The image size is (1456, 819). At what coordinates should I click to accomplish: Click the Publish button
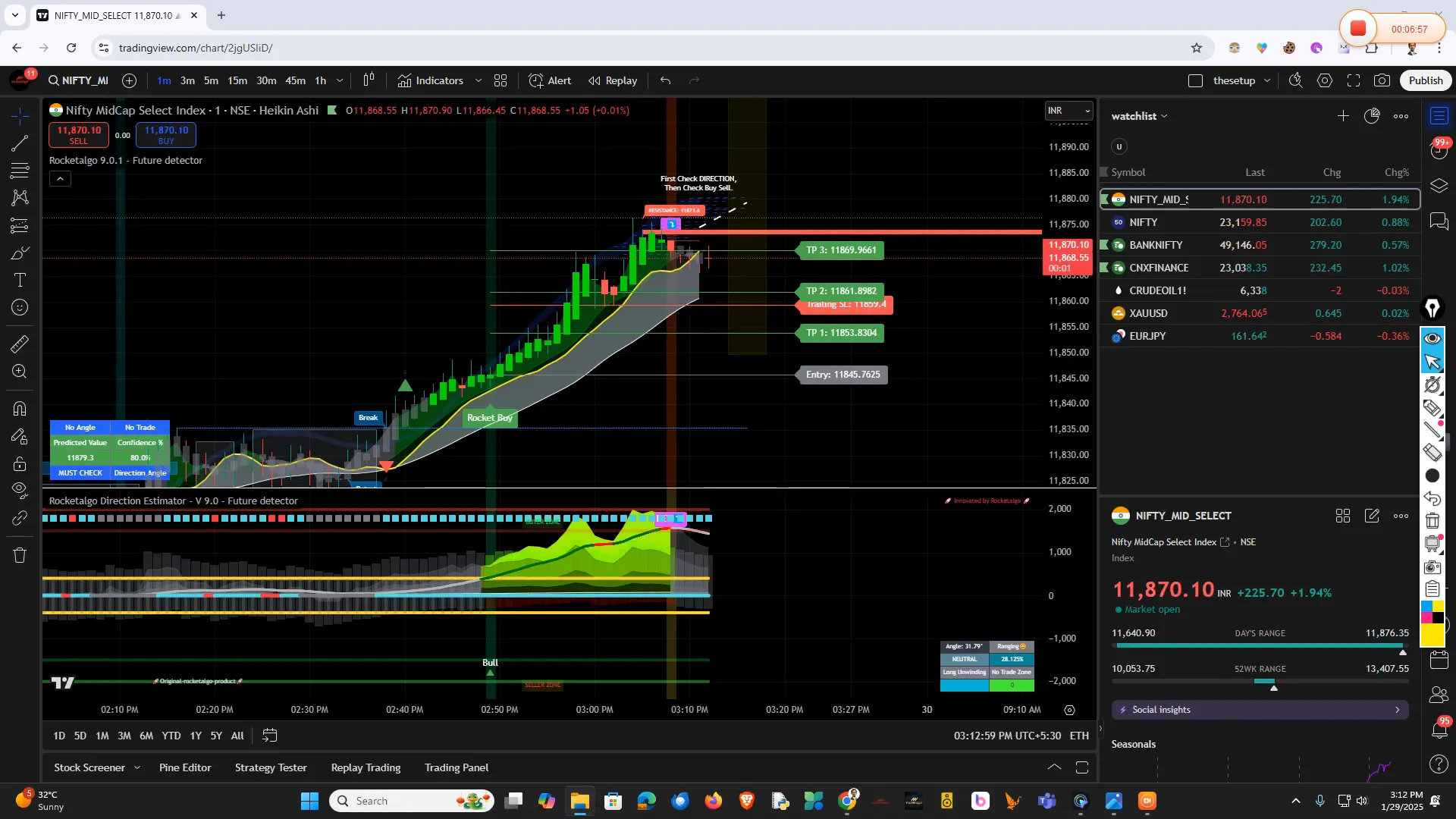[1425, 80]
